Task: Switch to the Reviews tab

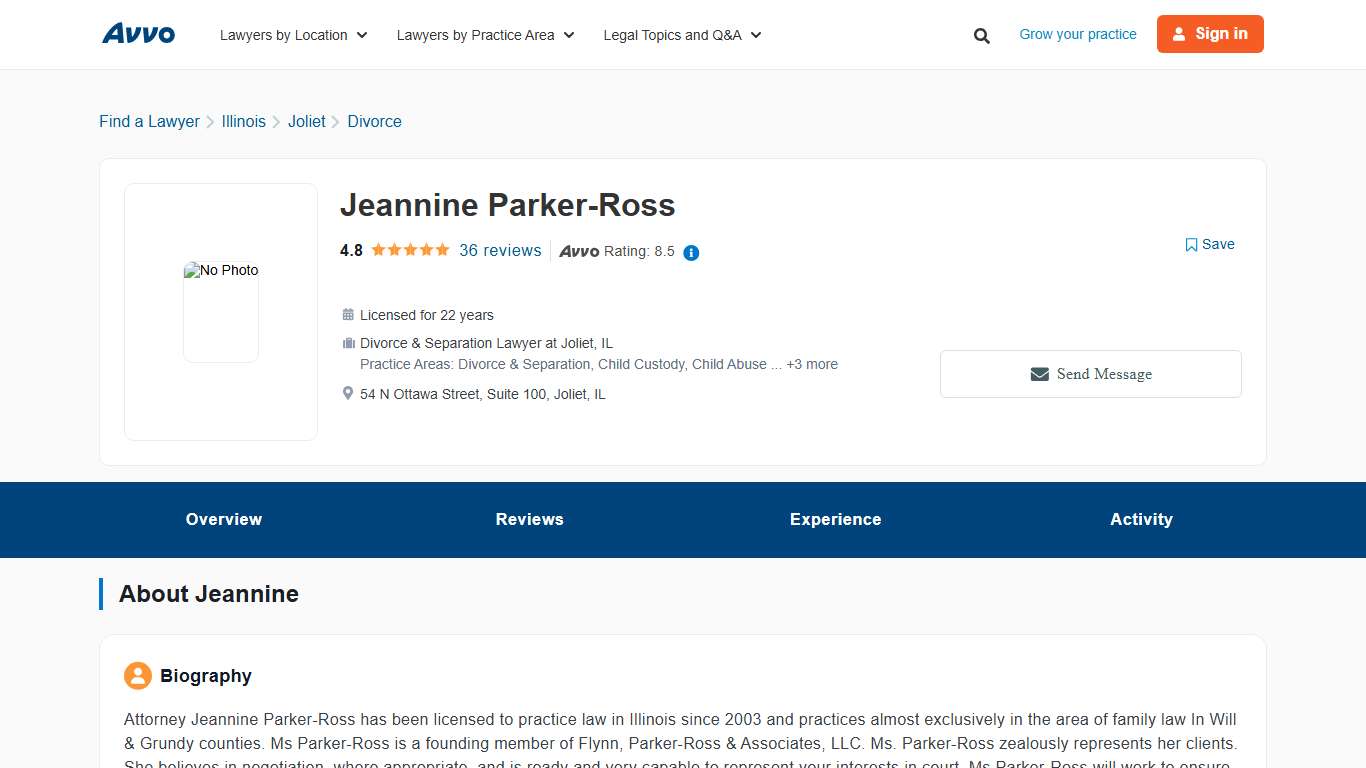Action: [x=529, y=519]
